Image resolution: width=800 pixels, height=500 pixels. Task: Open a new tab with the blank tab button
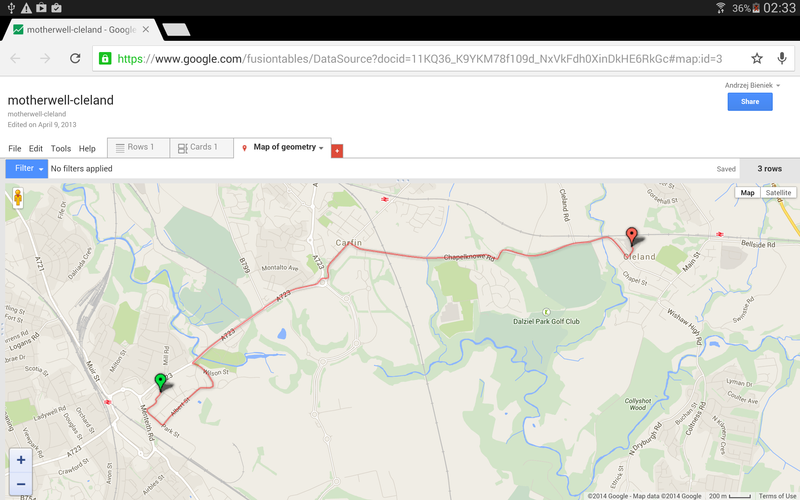176,30
